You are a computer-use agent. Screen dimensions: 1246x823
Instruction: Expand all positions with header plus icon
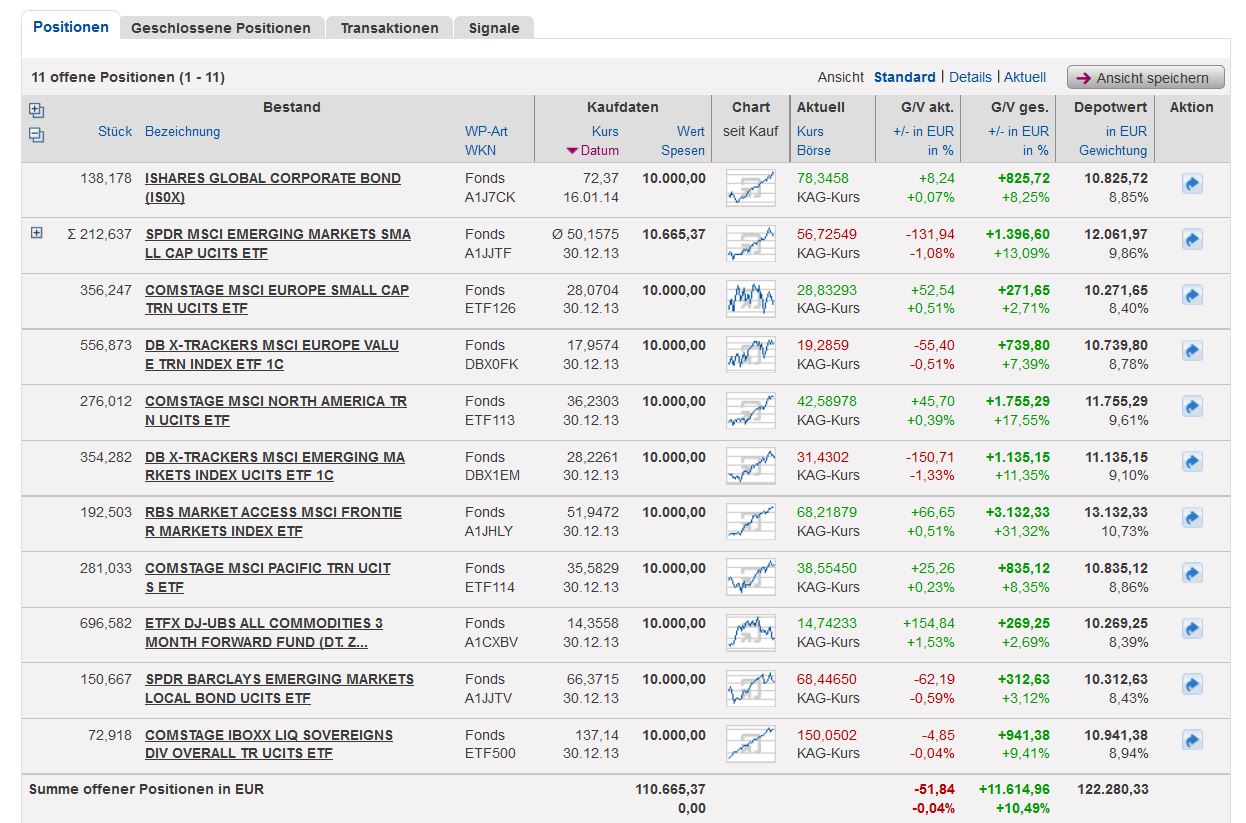tap(37, 111)
